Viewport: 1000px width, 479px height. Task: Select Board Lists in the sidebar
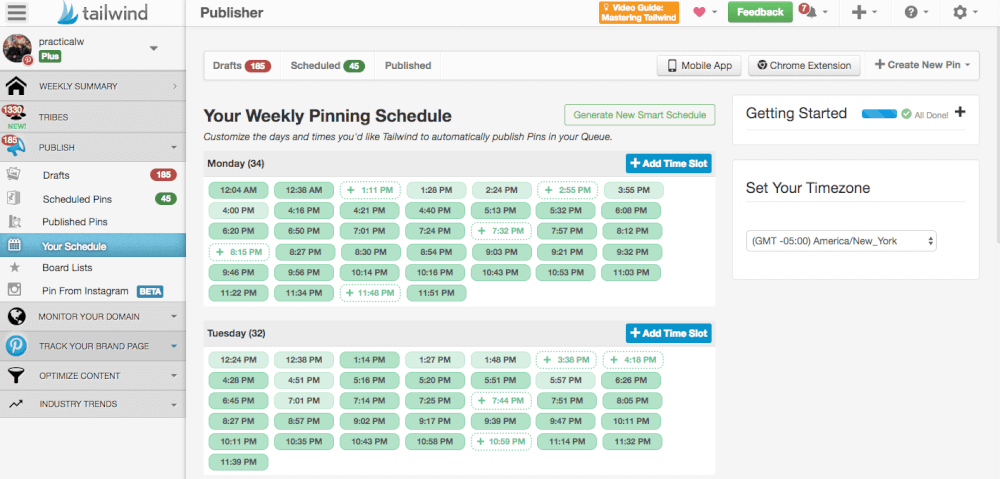pos(67,268)
